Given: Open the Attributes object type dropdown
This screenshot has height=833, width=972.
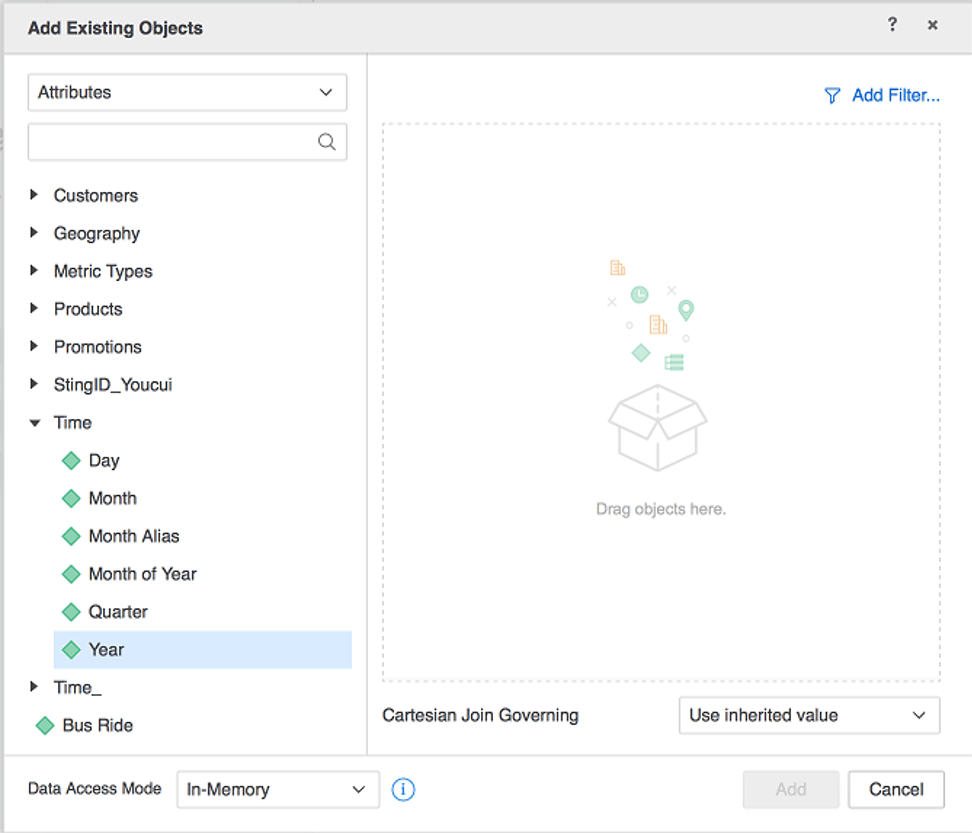Looking at the screenshot, I should (187, 92).
